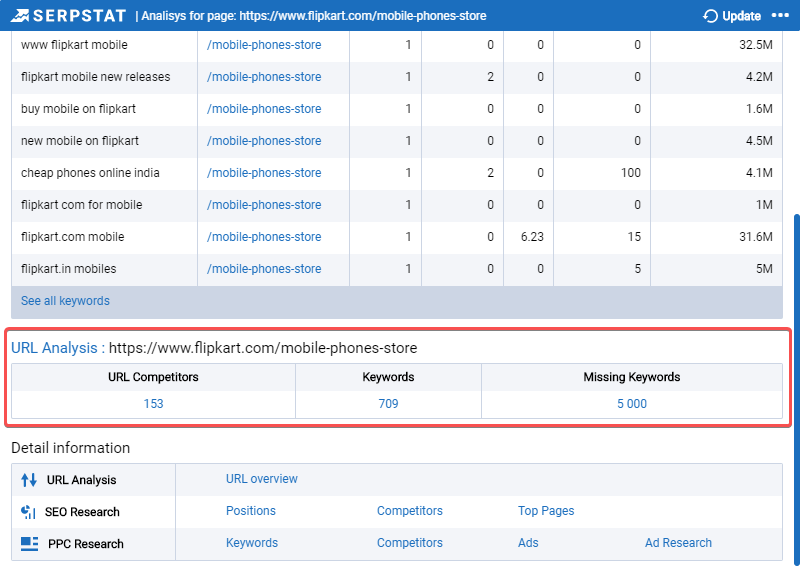Open SEO Research Competitors link
The width and height of the screenshot is (800, 566).
pyautogui.click(x=410, y=511)
